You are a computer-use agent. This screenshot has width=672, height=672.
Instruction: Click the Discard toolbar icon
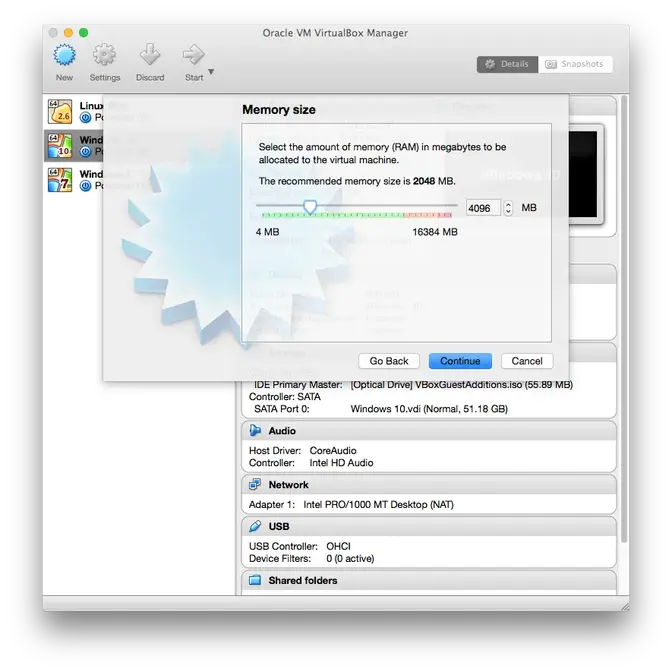150,55
